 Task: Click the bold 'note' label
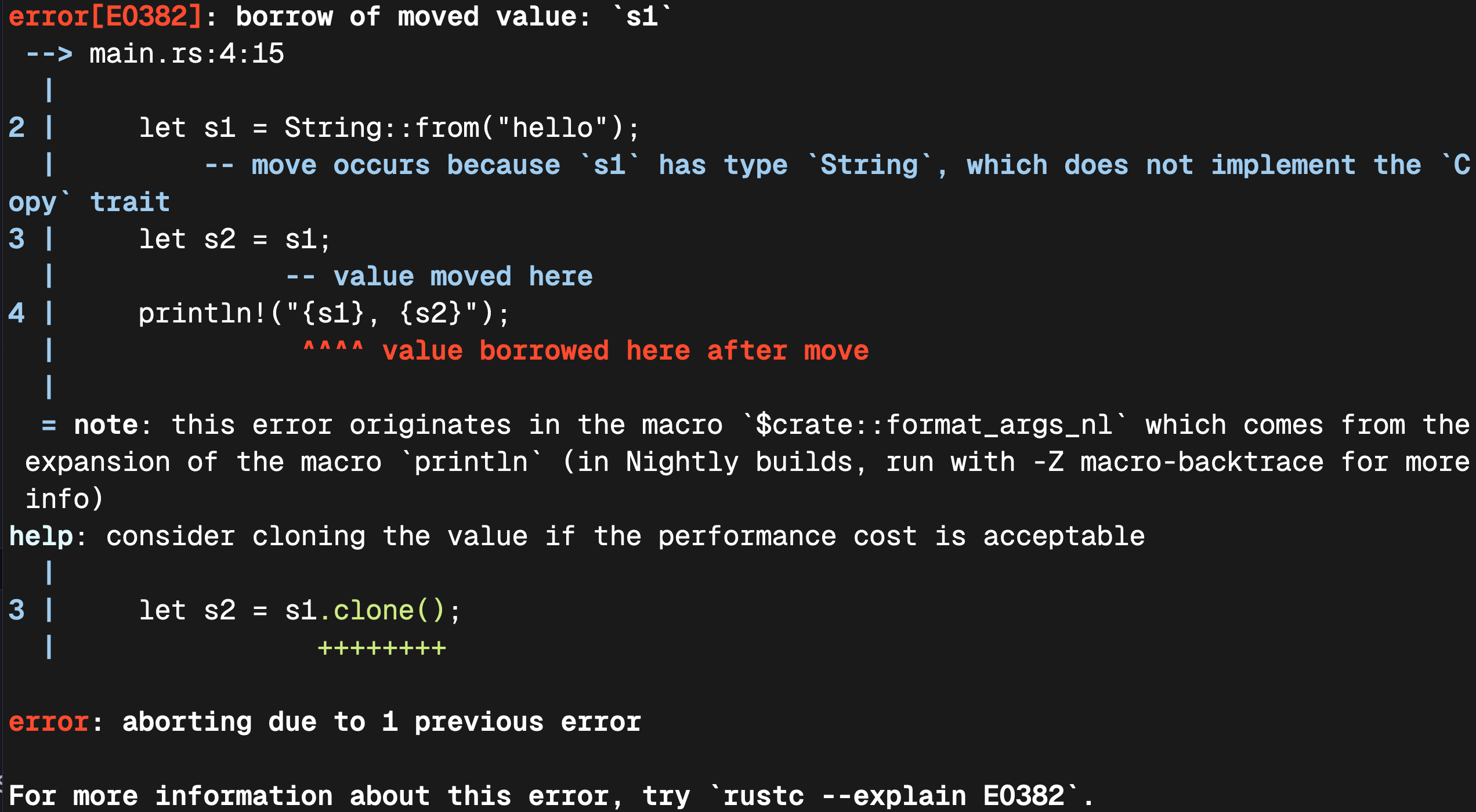[106, 425]
